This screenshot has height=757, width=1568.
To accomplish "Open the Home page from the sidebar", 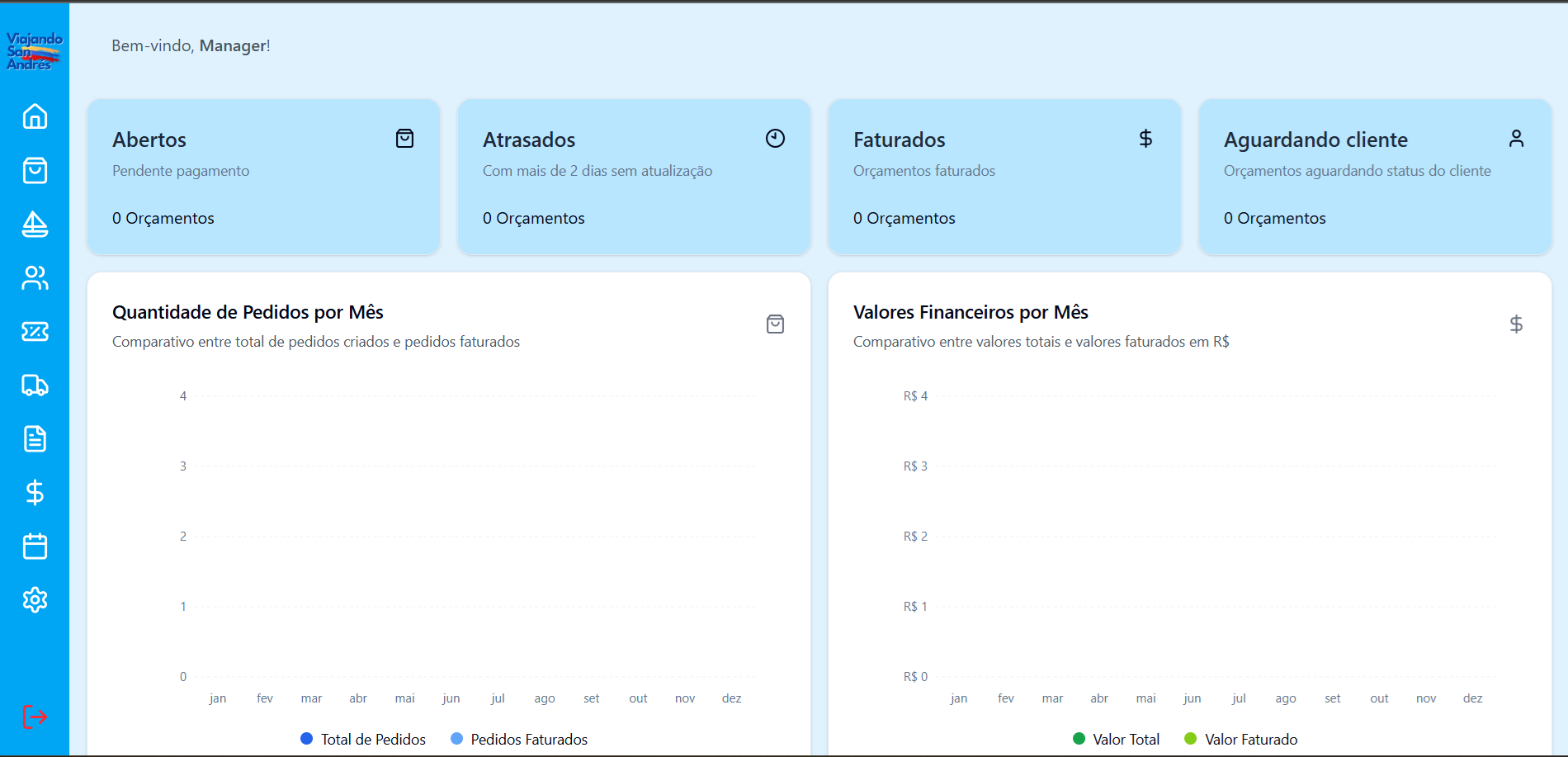I will click(x=35, y=117).
